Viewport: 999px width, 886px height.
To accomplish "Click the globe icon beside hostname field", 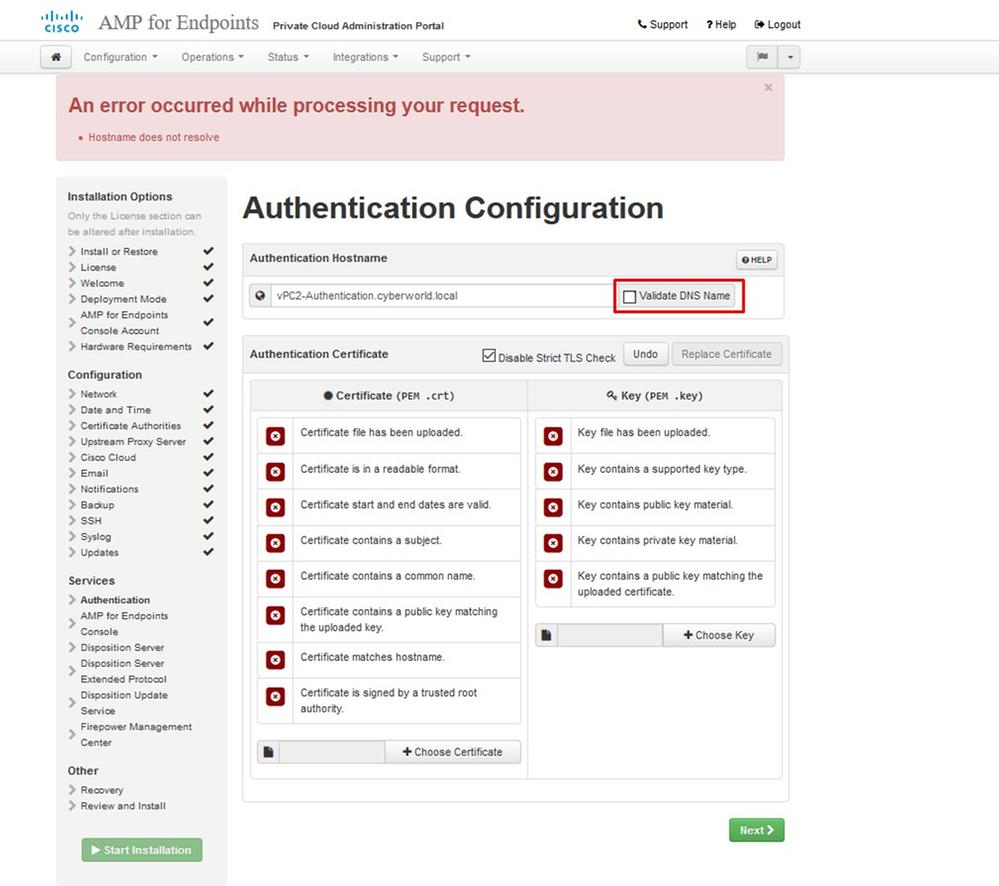I will pos(260,296).
